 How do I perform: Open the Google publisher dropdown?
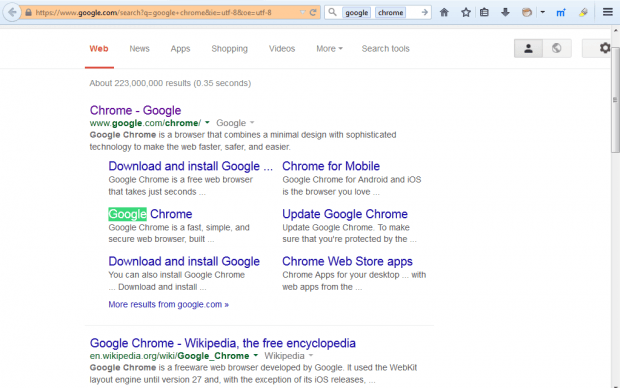coord(235,123)
